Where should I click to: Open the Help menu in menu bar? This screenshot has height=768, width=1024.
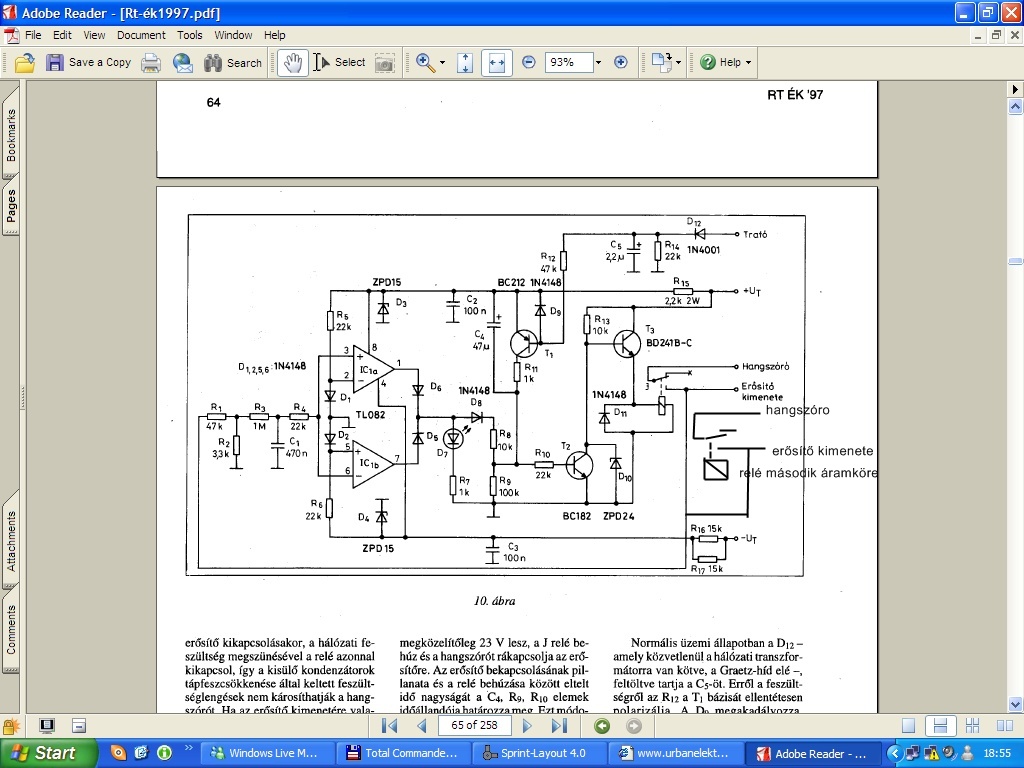[x=274, y=35]
